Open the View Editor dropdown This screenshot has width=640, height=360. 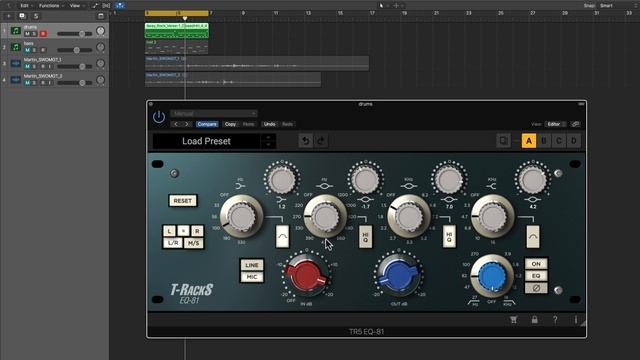[556, 124]
